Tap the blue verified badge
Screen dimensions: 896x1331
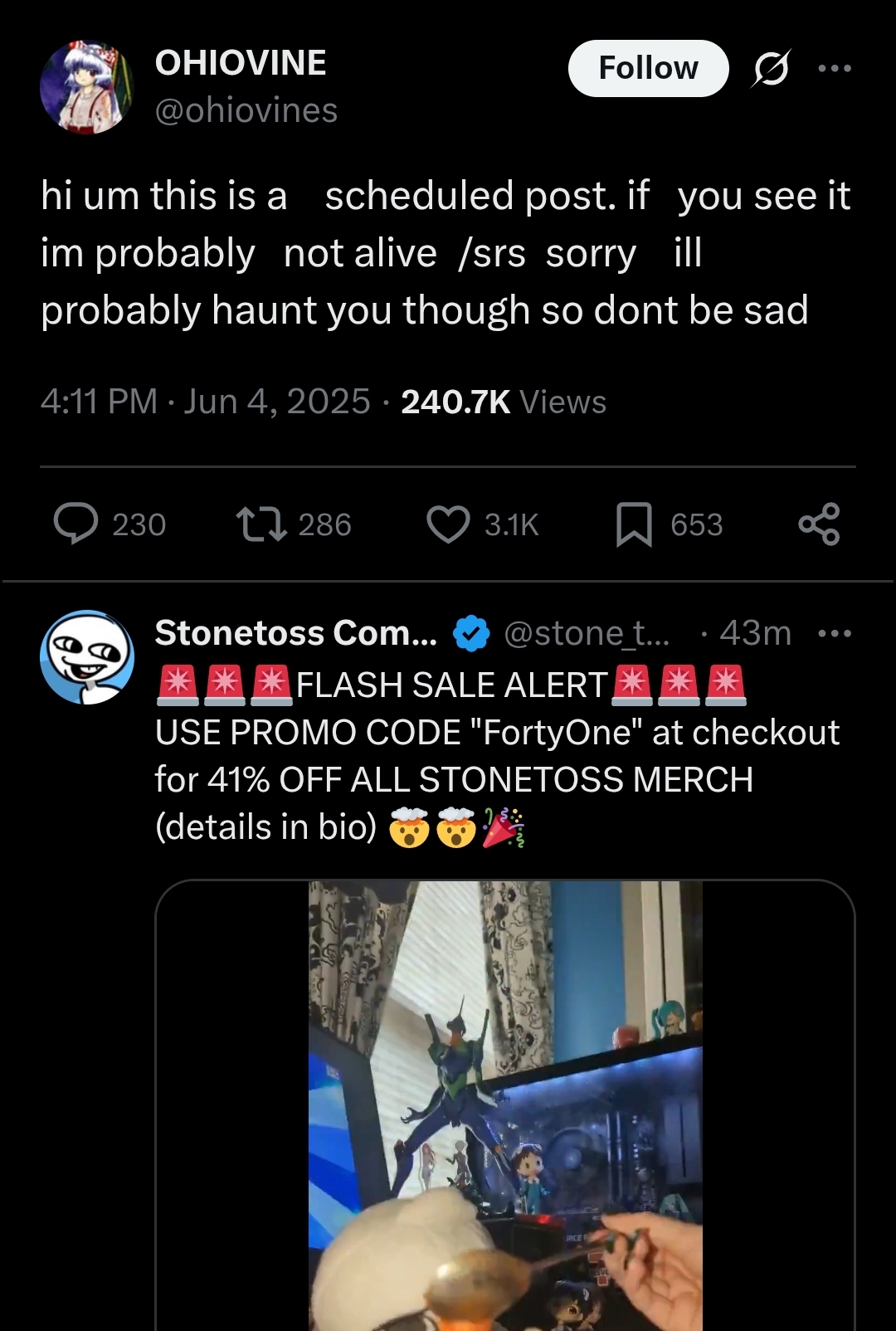click(470, 634)
